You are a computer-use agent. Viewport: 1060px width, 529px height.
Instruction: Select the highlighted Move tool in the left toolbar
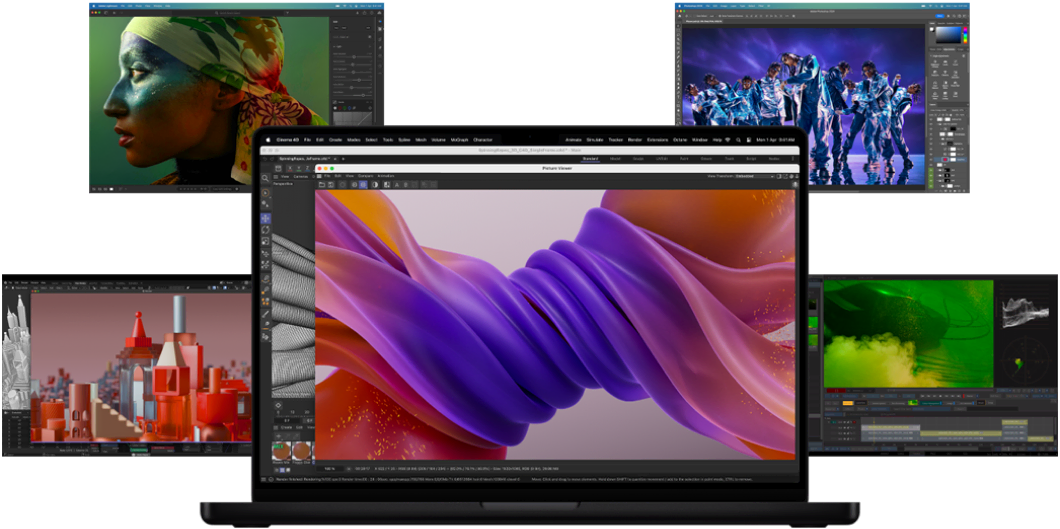(266, 218)
